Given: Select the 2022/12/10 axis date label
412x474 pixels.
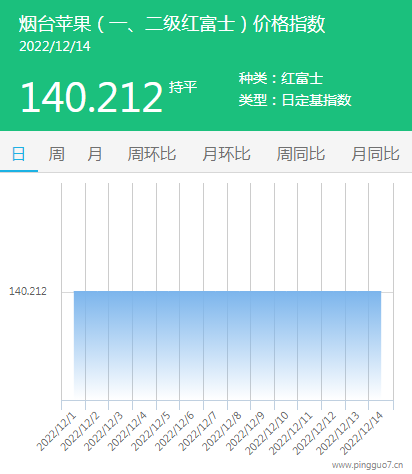Looking at the screenshot, I should [x=267, y=434].
